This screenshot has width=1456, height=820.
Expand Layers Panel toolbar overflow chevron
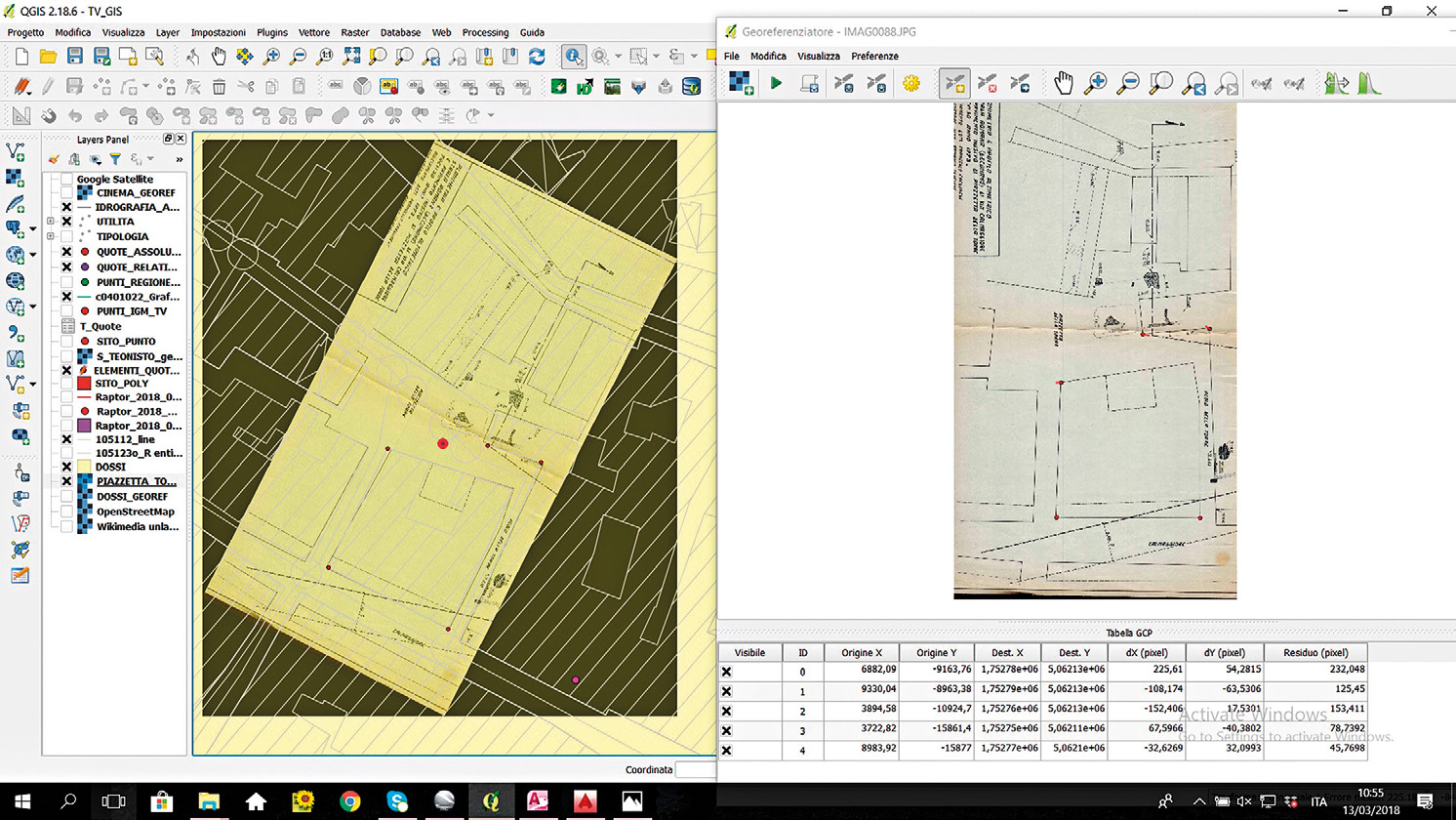point(179,159)
